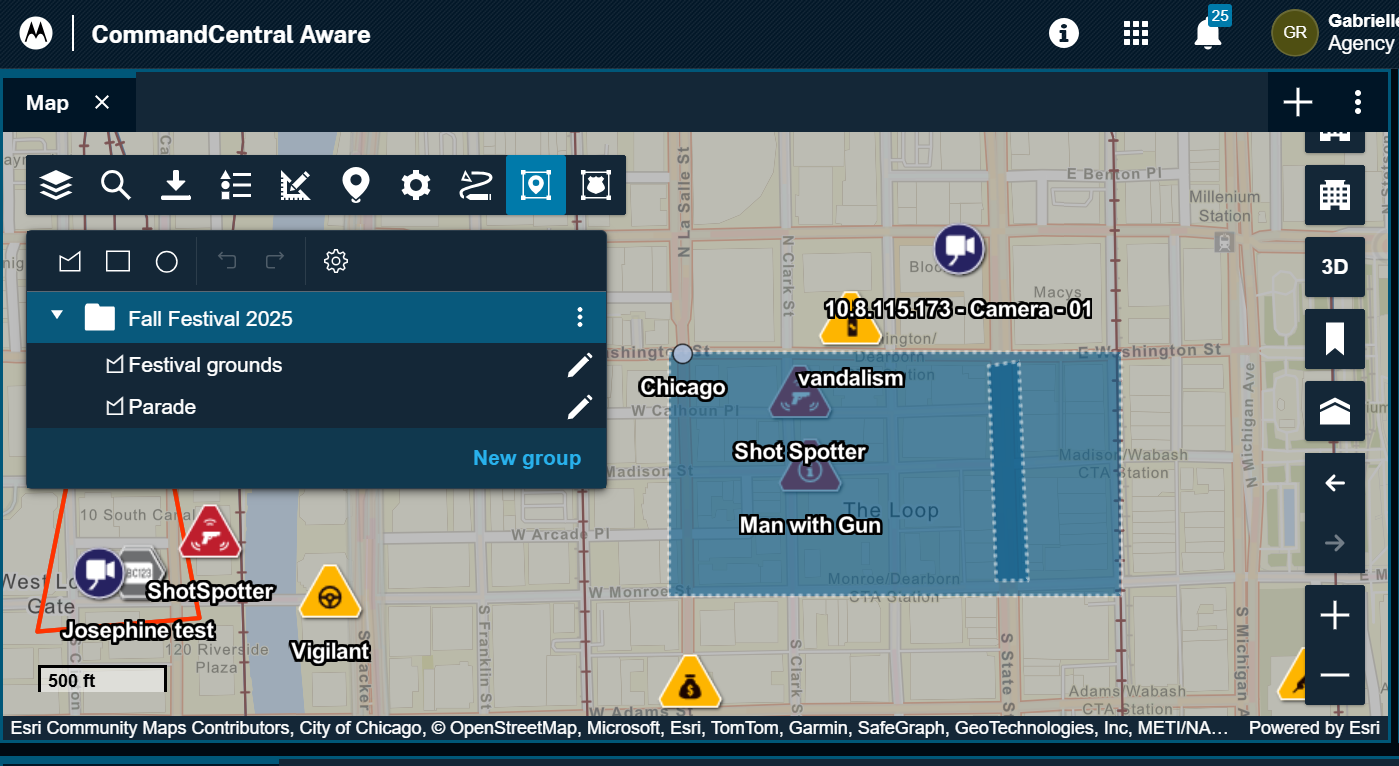The width and height of the screenshot is (1399, 766).
Task: Select the location pin tool
Action: pos(356,185)
